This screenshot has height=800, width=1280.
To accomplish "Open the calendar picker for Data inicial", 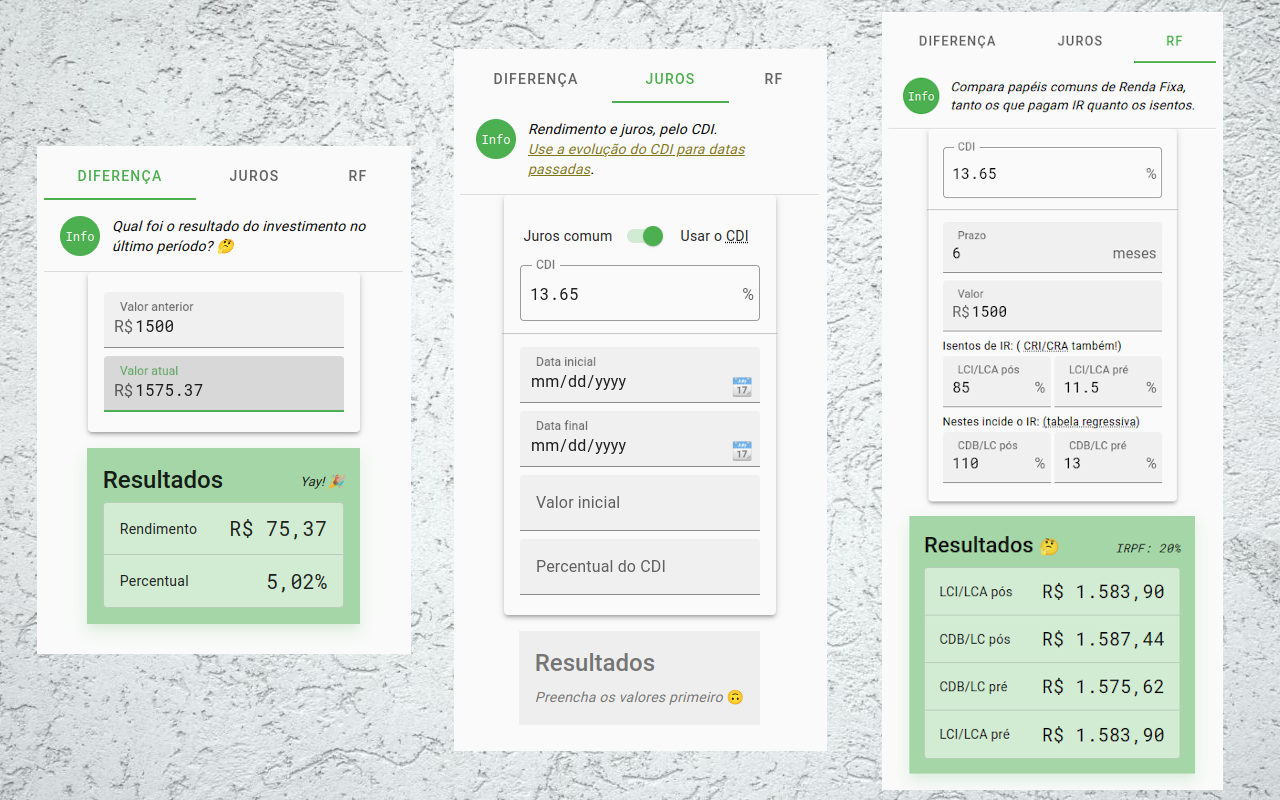I will [742, 387].
